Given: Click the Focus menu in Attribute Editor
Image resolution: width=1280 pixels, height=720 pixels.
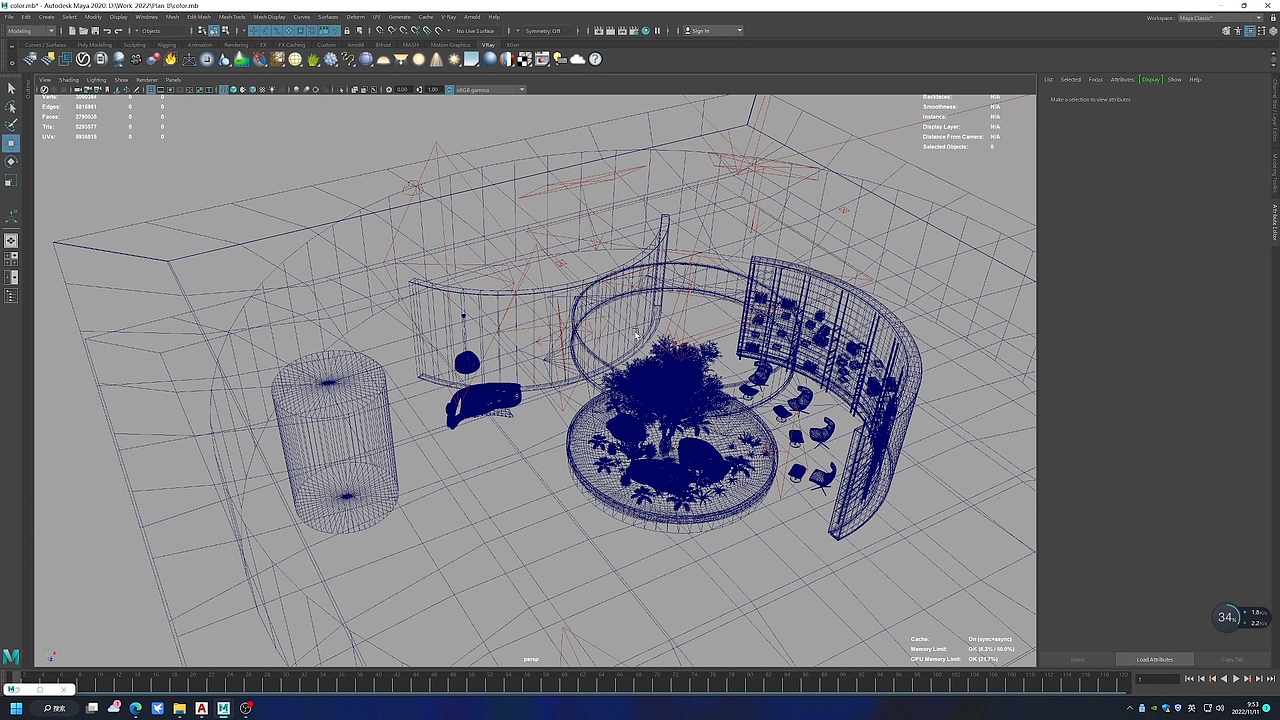Looking at the screenshot, I should [x=1096, y=80].
